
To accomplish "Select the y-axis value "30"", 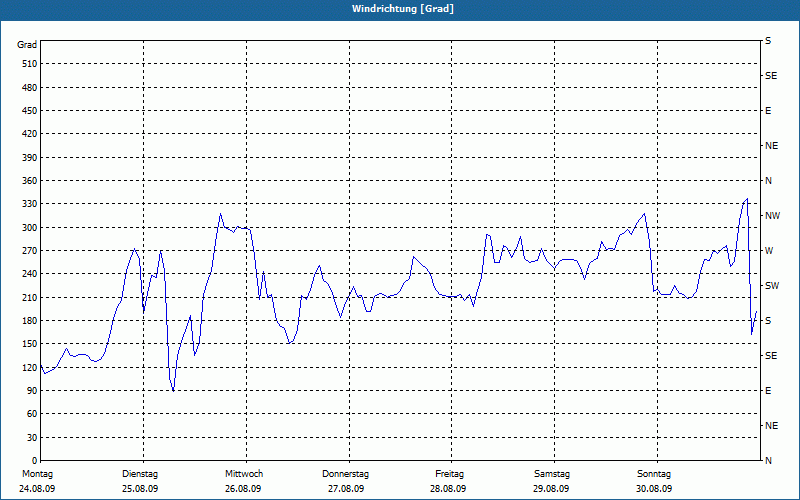I will coord(32,438).
